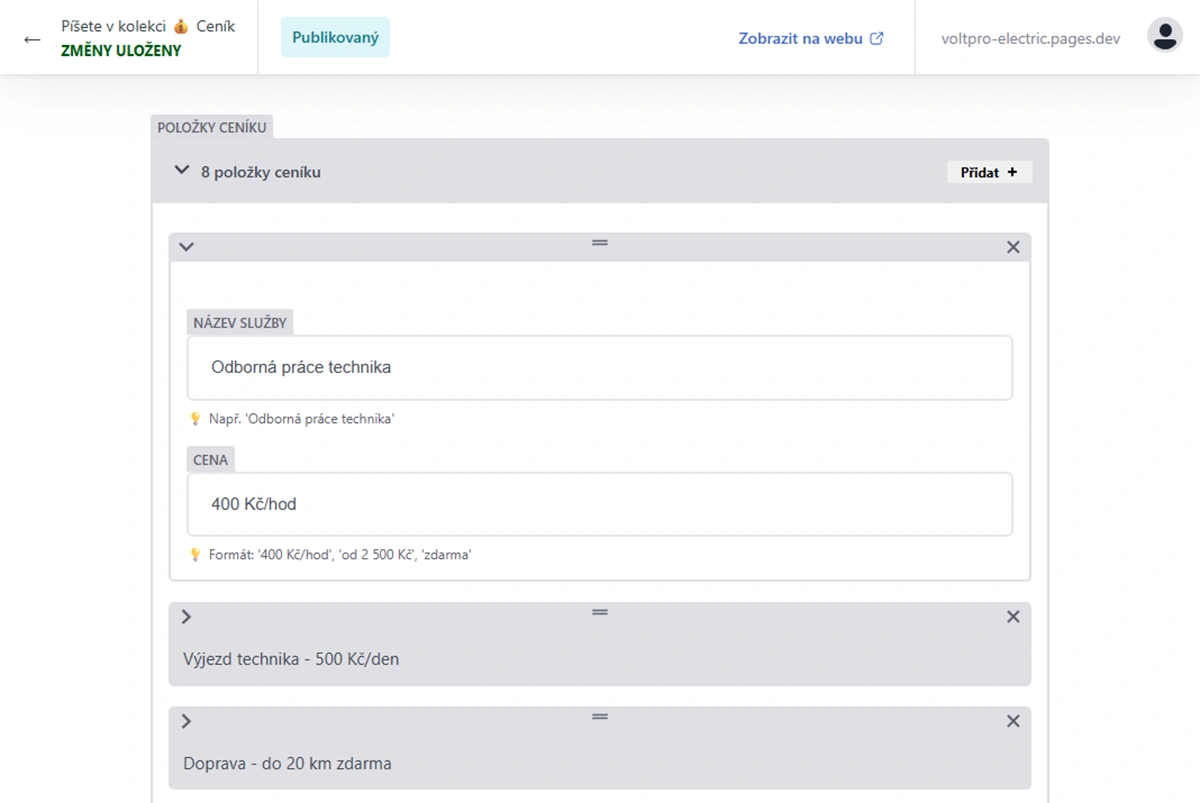1200x803 pixels.
Task: Click the Cena input field
Action: pyautogui.click(x=600, y=504)
